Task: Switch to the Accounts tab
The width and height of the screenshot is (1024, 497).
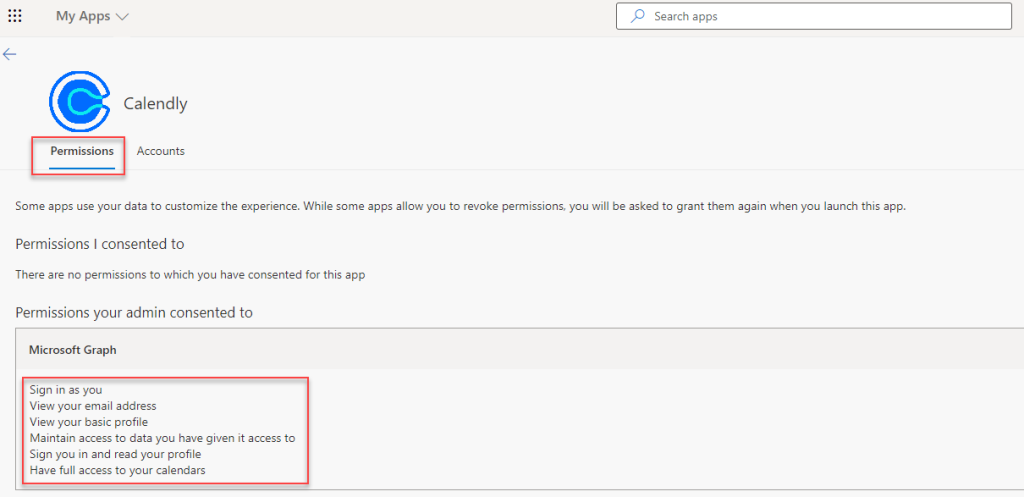Action: pyautogui.click(x=161, y=152)
